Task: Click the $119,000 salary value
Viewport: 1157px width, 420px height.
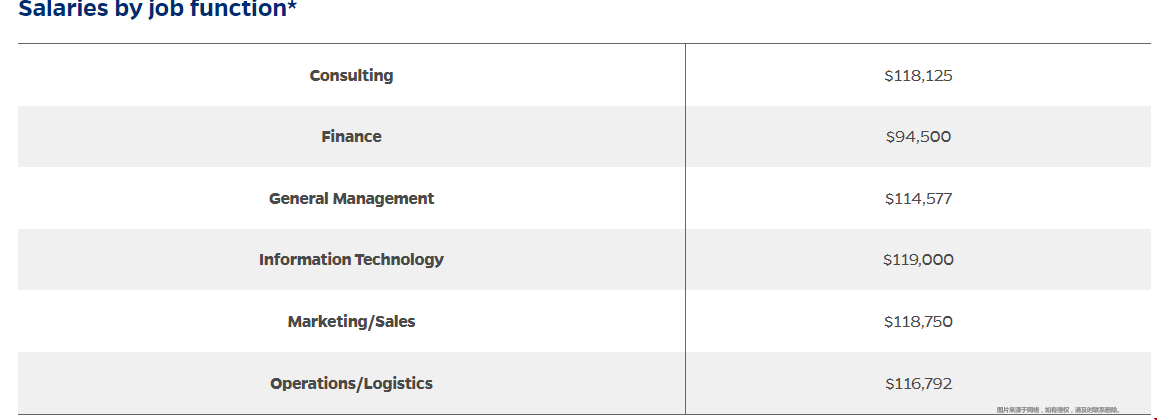Action: [x=918, y=260]
